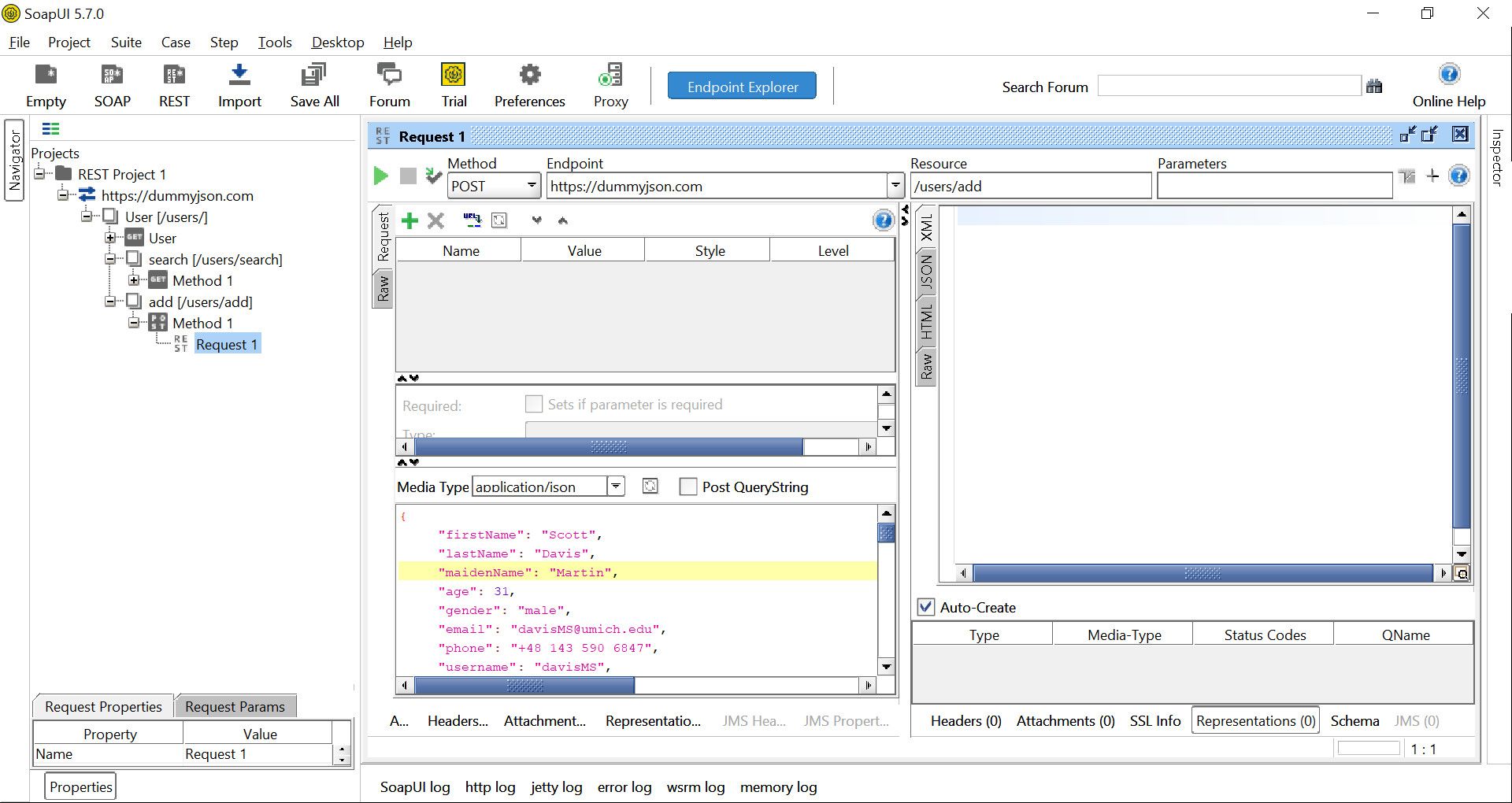
Task: Click the JSON body horizontal scrollbar
Action: point(524,685)
